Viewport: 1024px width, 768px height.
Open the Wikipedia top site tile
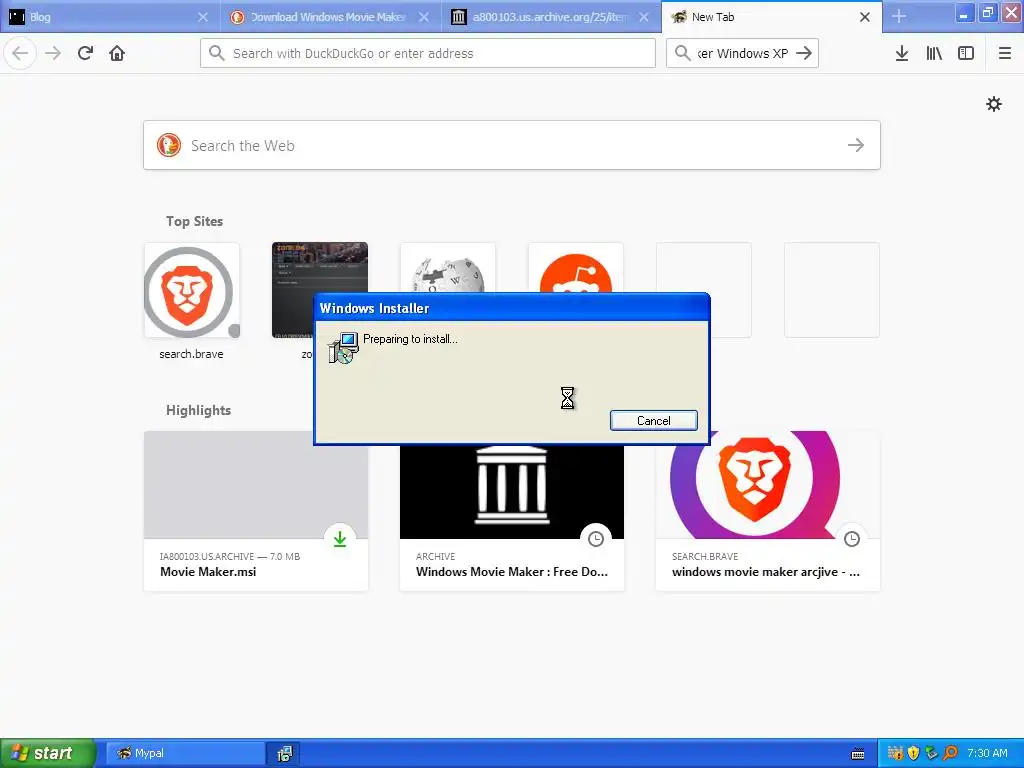(x=447, y=267)
